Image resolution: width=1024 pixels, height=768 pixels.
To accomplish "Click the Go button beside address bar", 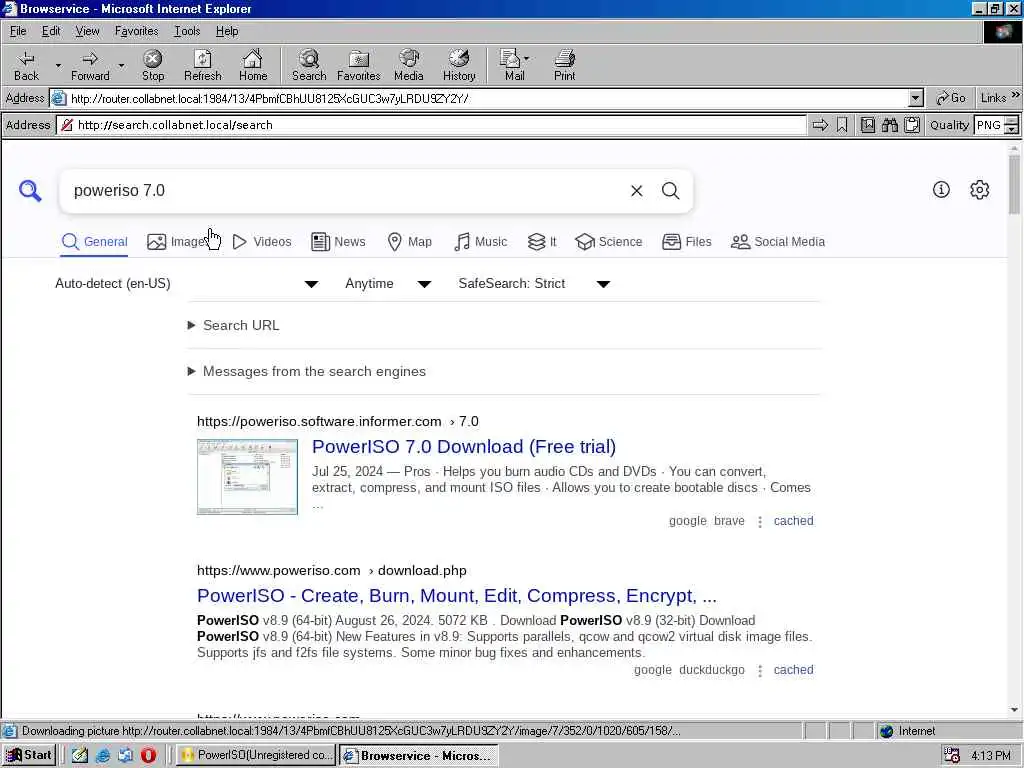I will click(951, 98).
